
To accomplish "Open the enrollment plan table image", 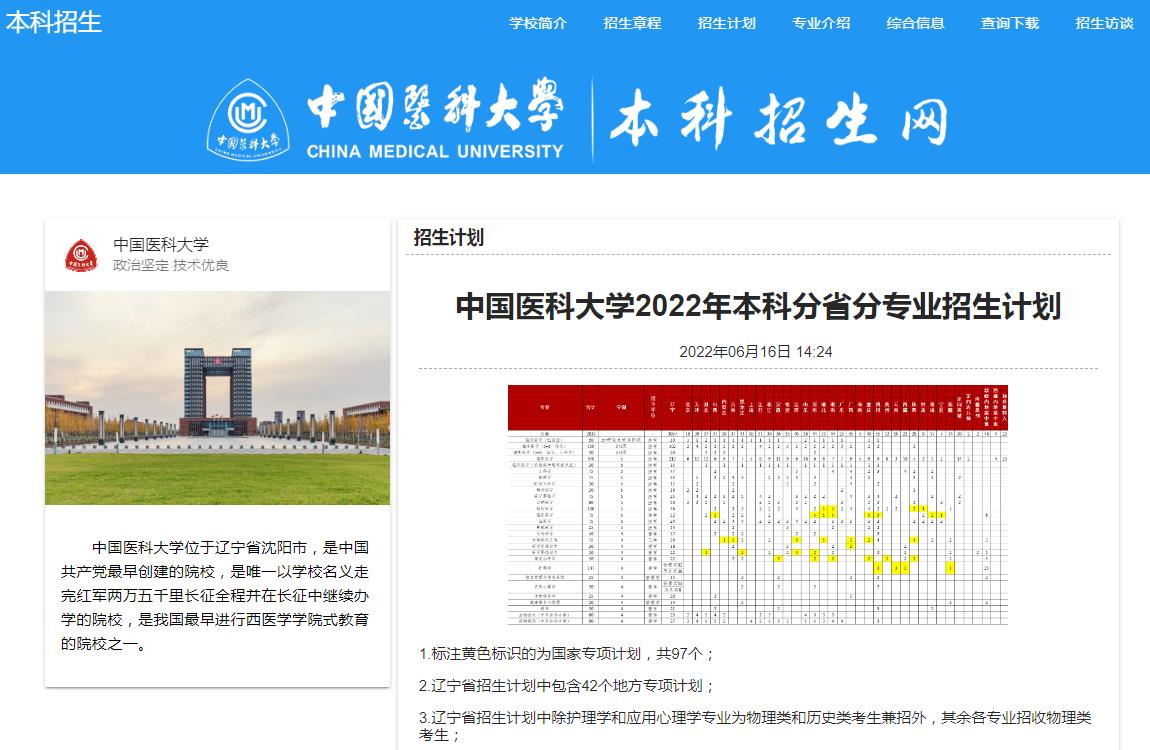I will point(758,504).
